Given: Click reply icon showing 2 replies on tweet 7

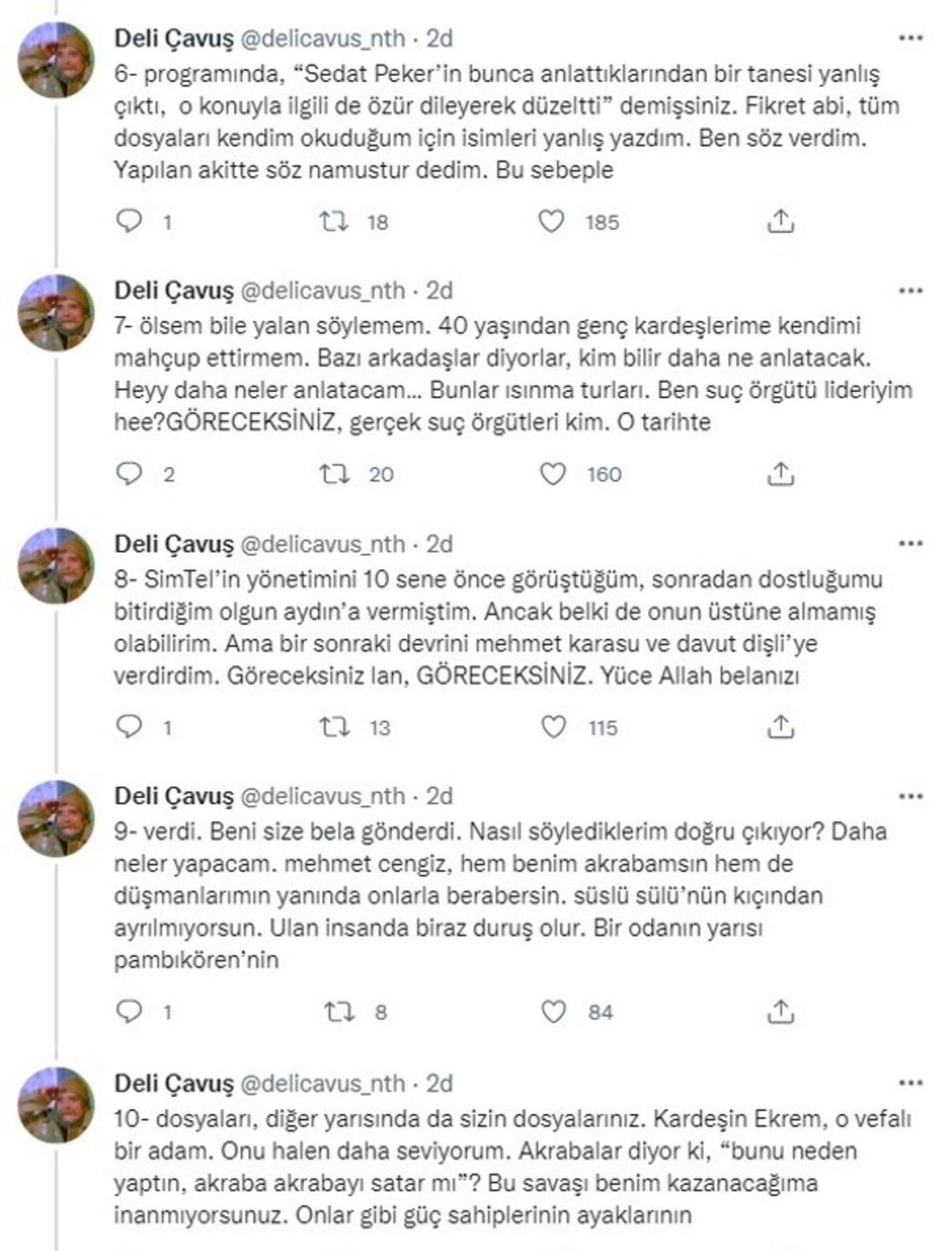Looking at the screenshot, I should [x=129, y=475].
